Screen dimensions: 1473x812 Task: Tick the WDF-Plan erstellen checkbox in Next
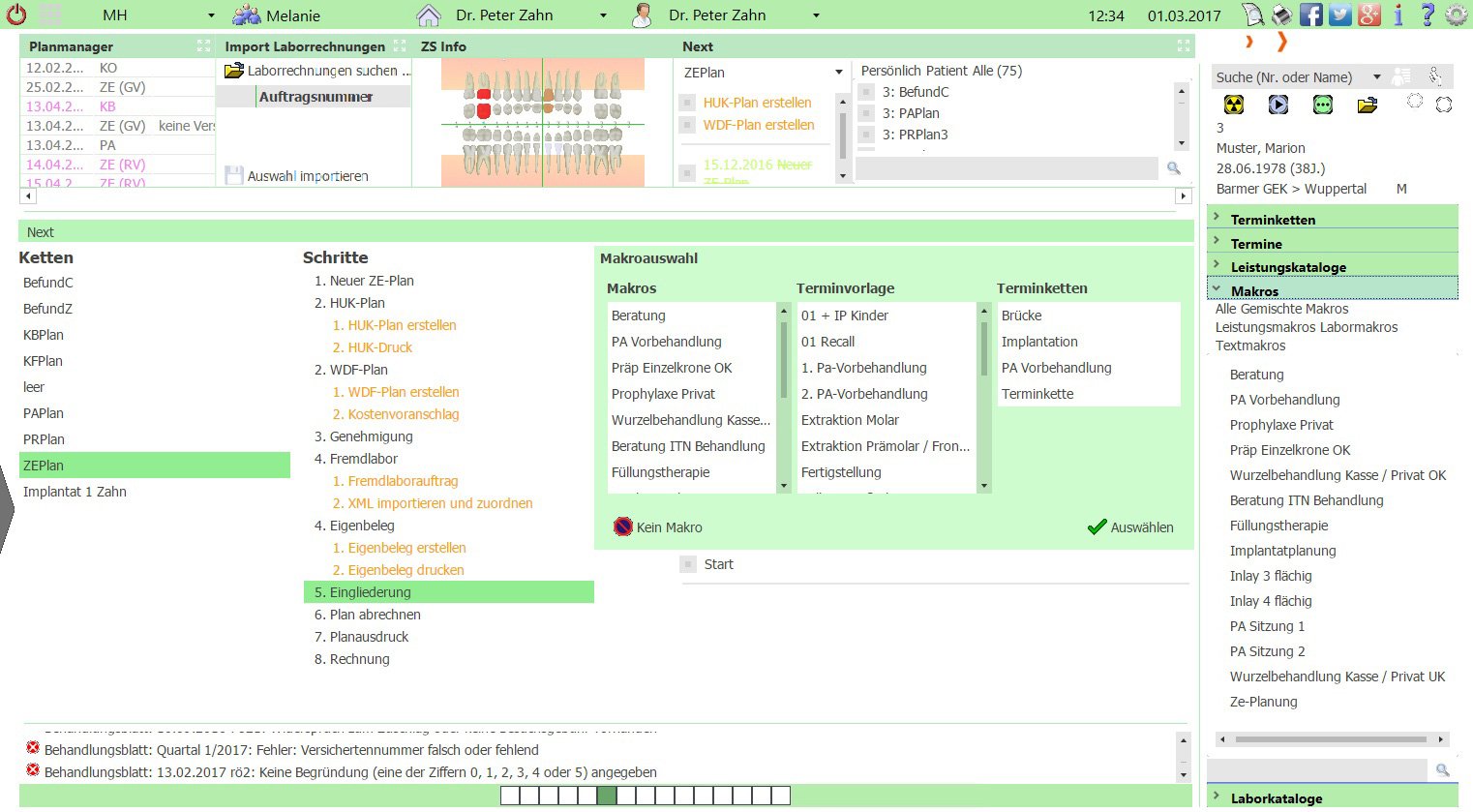click(687, 125)
